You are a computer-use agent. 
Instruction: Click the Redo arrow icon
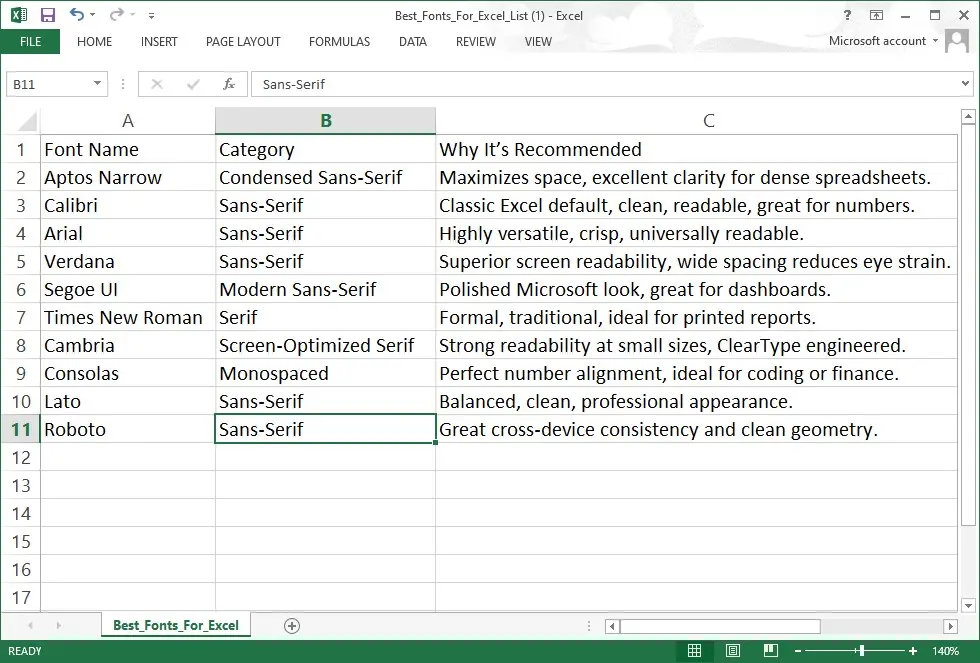116,14
